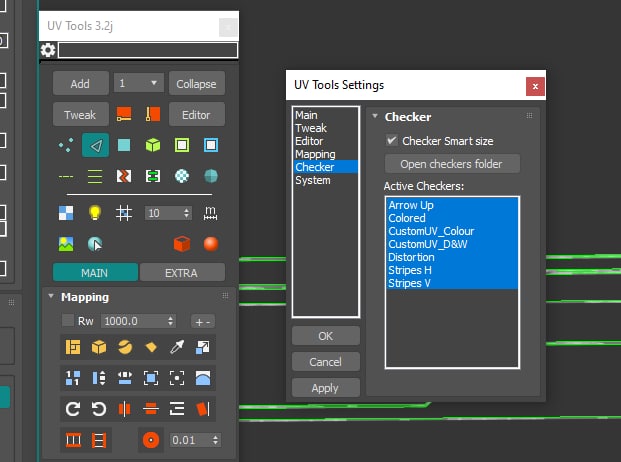Select the green cube element icon
Image resolution: width=621 pixels, height=462 pixels.
coord(153,145)
